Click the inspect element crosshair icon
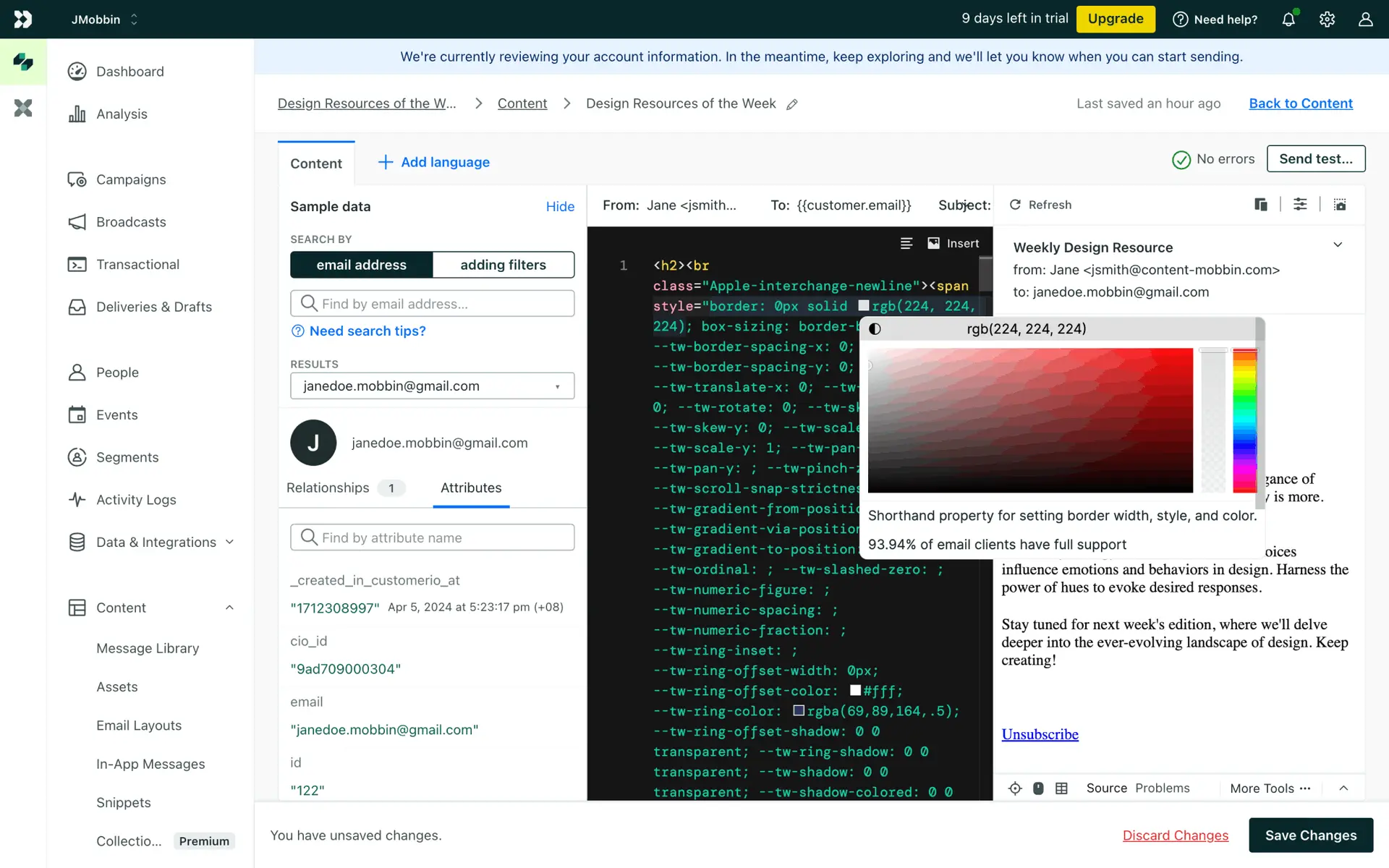 (1015, 788)
